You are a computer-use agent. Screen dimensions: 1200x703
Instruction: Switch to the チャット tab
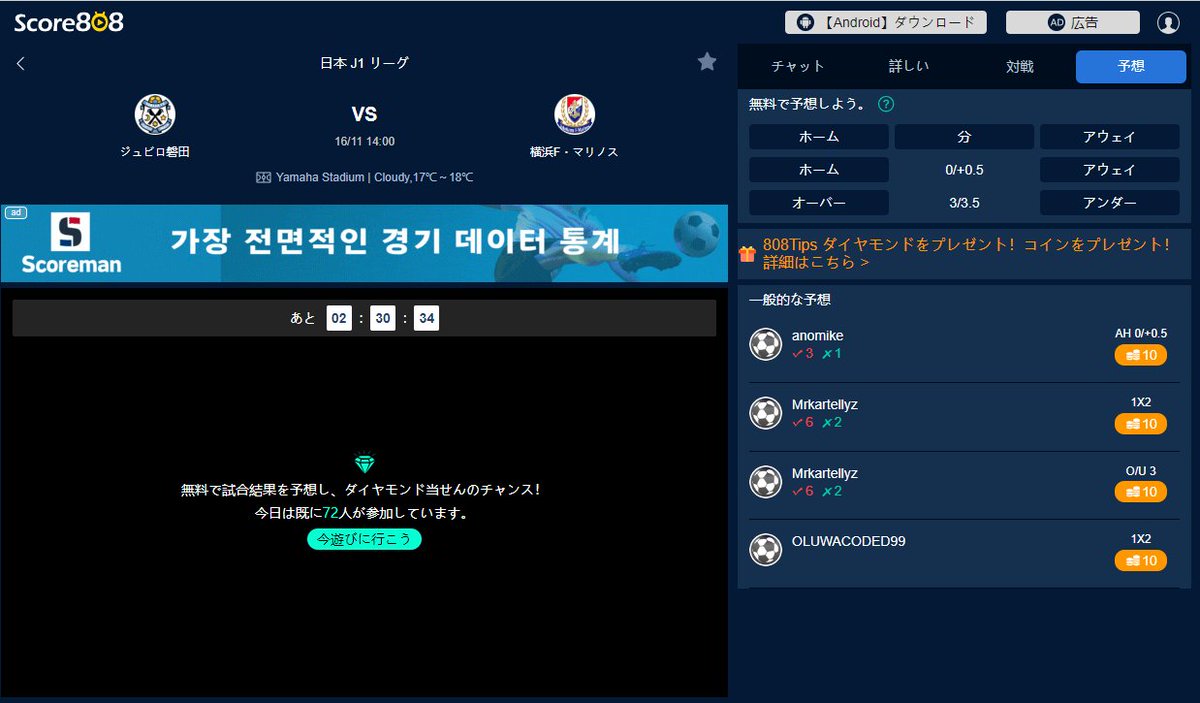coord(798,66)
